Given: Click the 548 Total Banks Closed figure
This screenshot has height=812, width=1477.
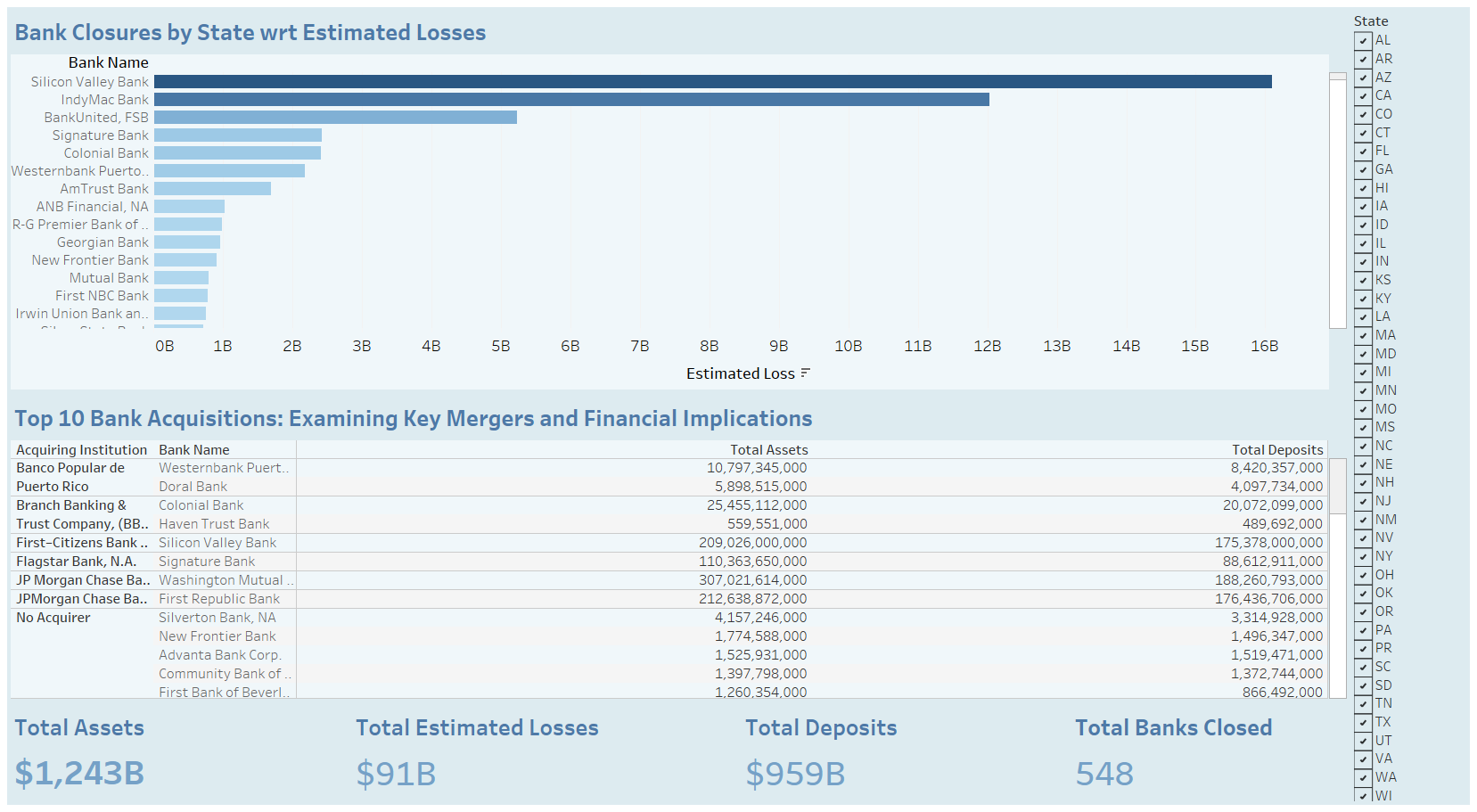Looking at the screenshot, I should [x=1104, y=773].
